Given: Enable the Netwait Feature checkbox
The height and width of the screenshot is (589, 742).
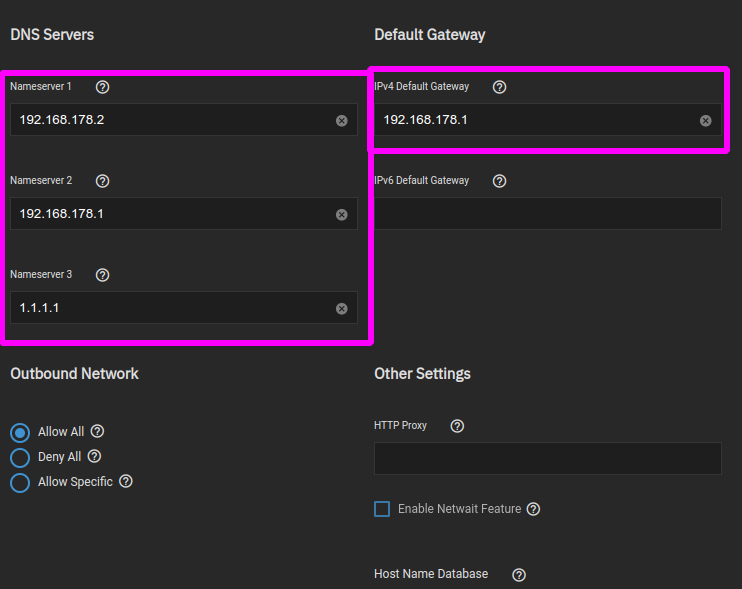Looking at the screenshot, I should click(382, 509).
